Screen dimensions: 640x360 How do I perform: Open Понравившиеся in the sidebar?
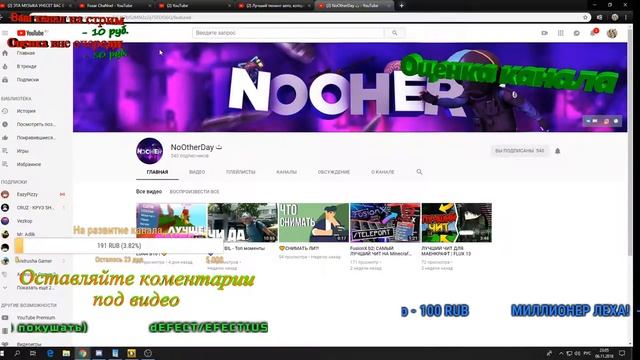click(x=36, y=138)
